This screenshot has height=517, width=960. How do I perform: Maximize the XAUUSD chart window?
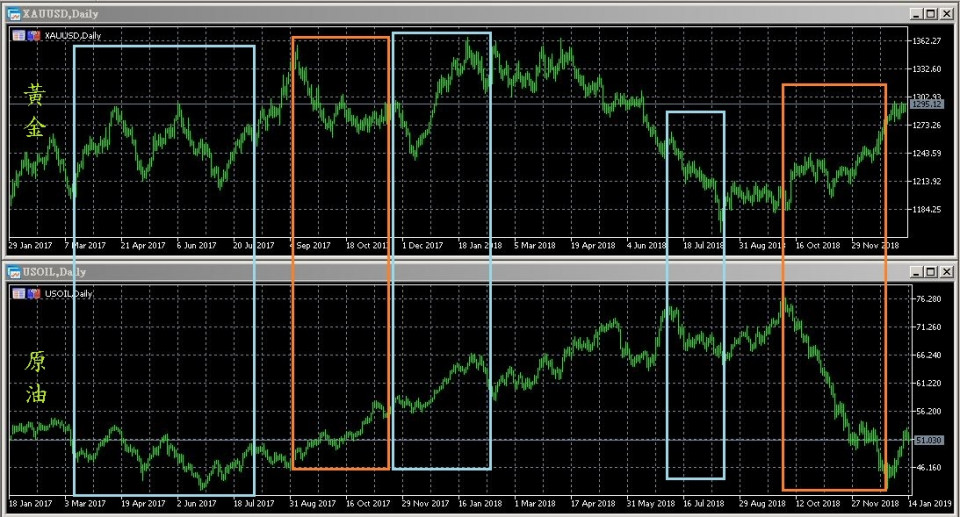931,14
